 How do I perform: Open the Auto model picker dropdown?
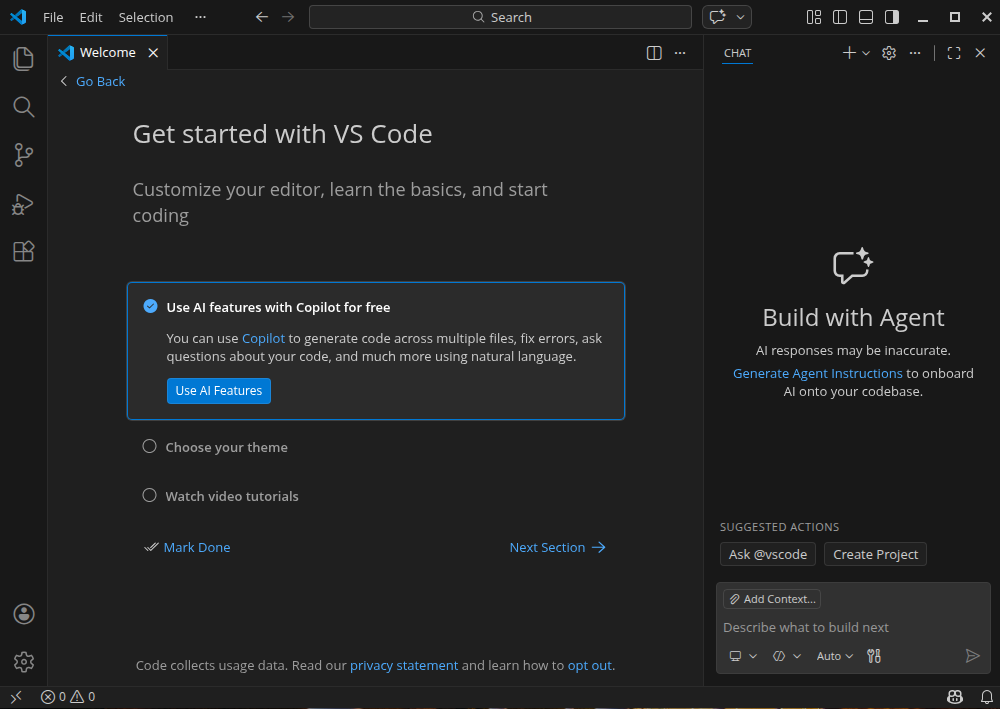point(834,656)
